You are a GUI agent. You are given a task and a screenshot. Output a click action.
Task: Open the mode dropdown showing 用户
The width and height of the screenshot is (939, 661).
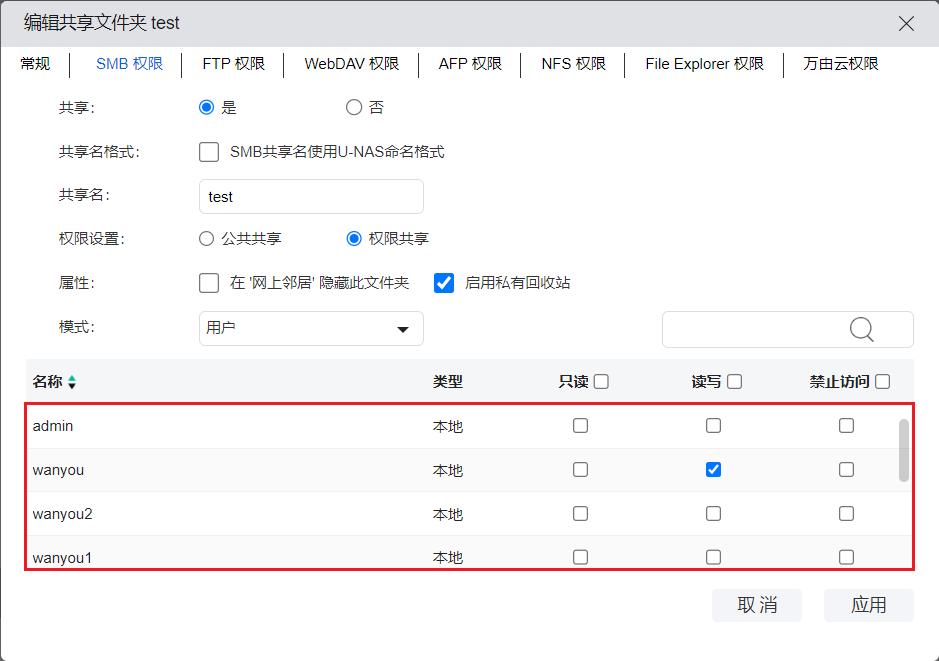tap(311, 329)
